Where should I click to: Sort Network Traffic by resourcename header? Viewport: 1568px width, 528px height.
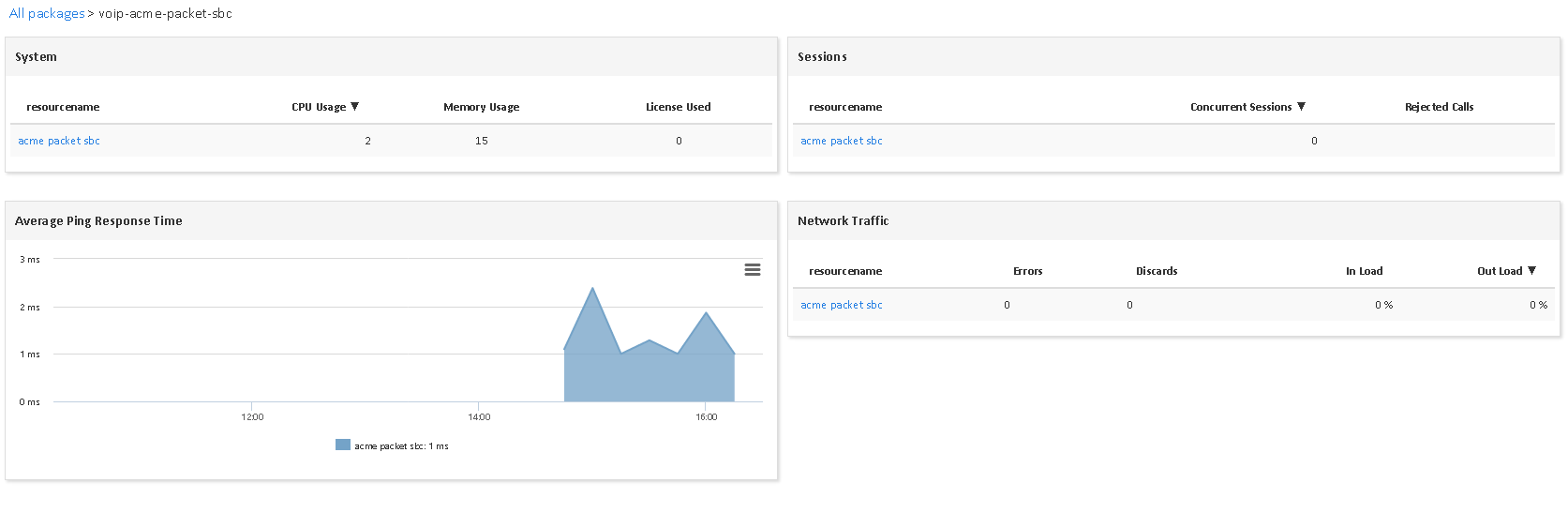coord(845,271)
